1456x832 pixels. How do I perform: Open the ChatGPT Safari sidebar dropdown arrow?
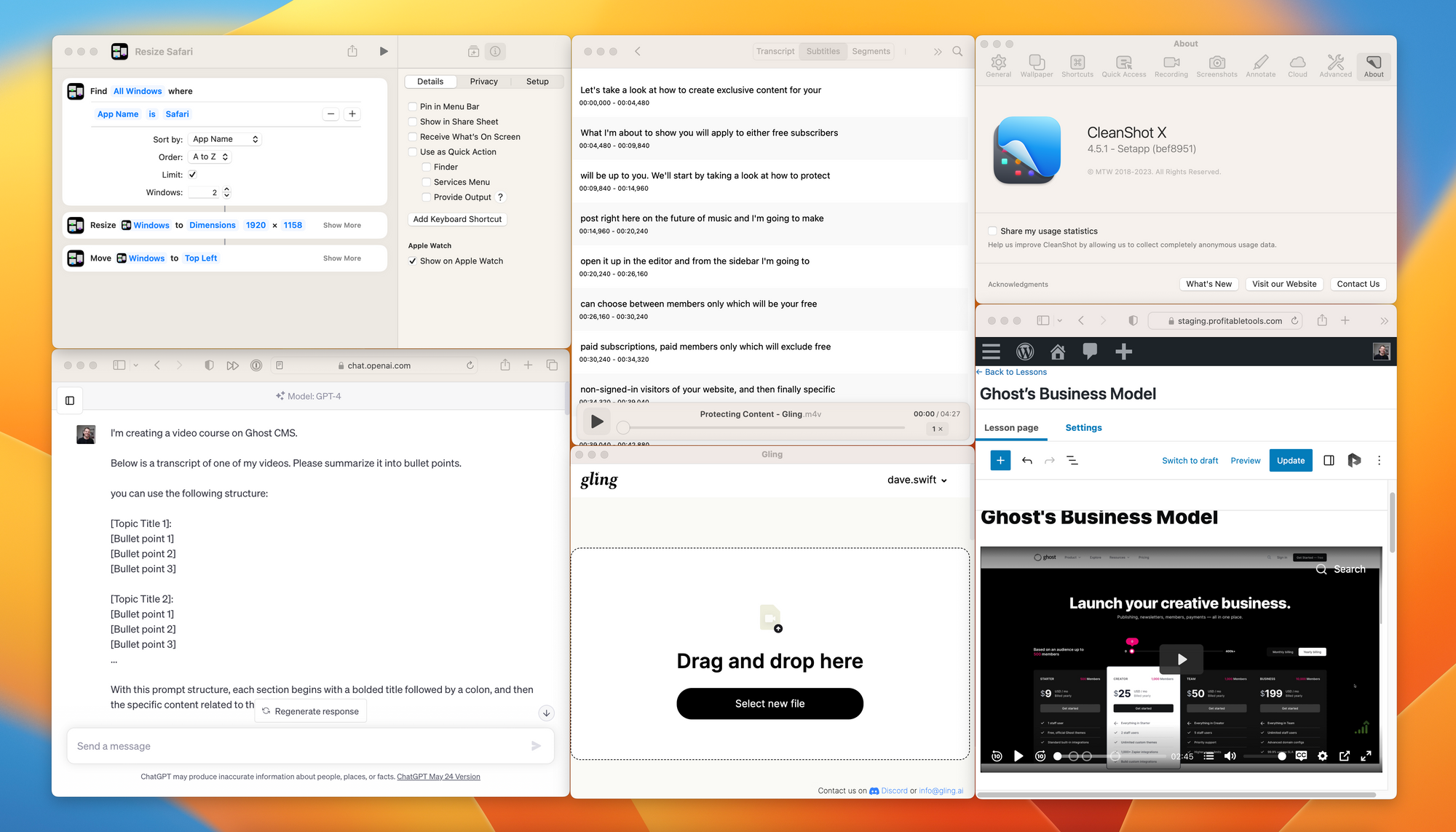pos(136,365)
